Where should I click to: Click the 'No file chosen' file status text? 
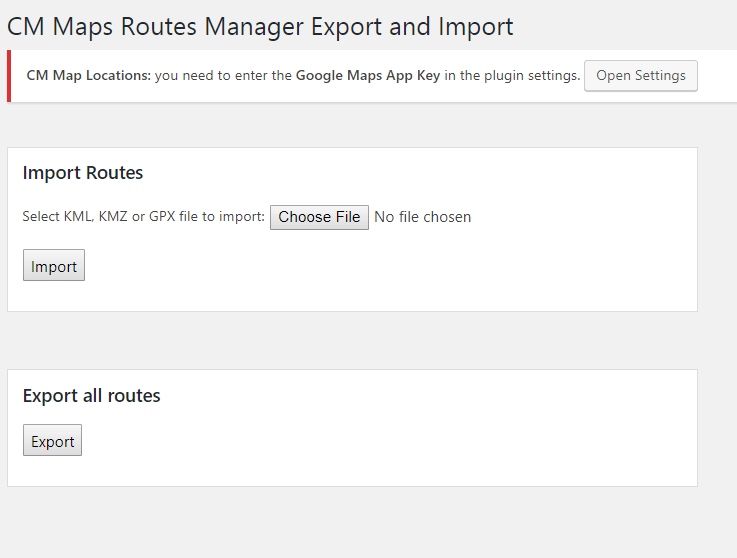tap(422, 217)
